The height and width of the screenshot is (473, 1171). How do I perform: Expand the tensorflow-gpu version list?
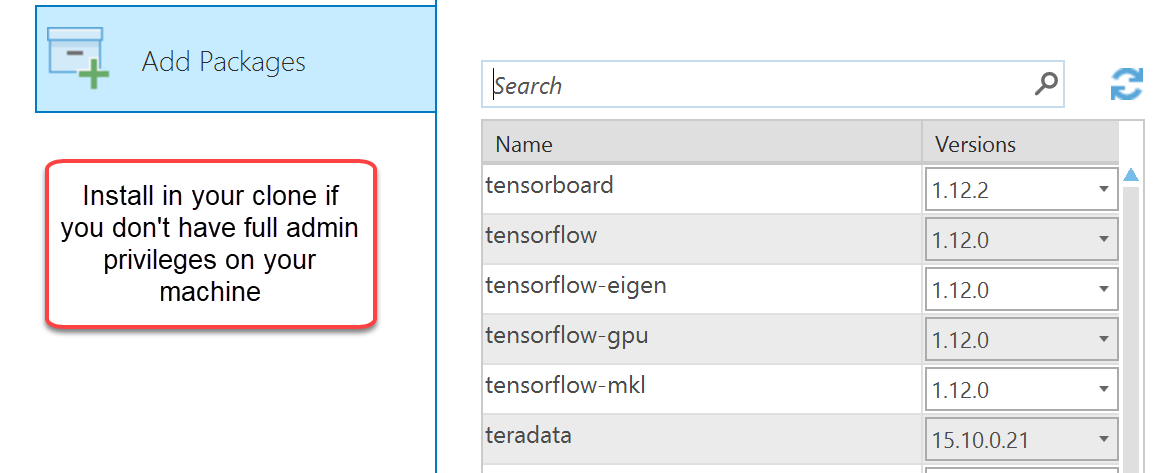click(1103, 339)
